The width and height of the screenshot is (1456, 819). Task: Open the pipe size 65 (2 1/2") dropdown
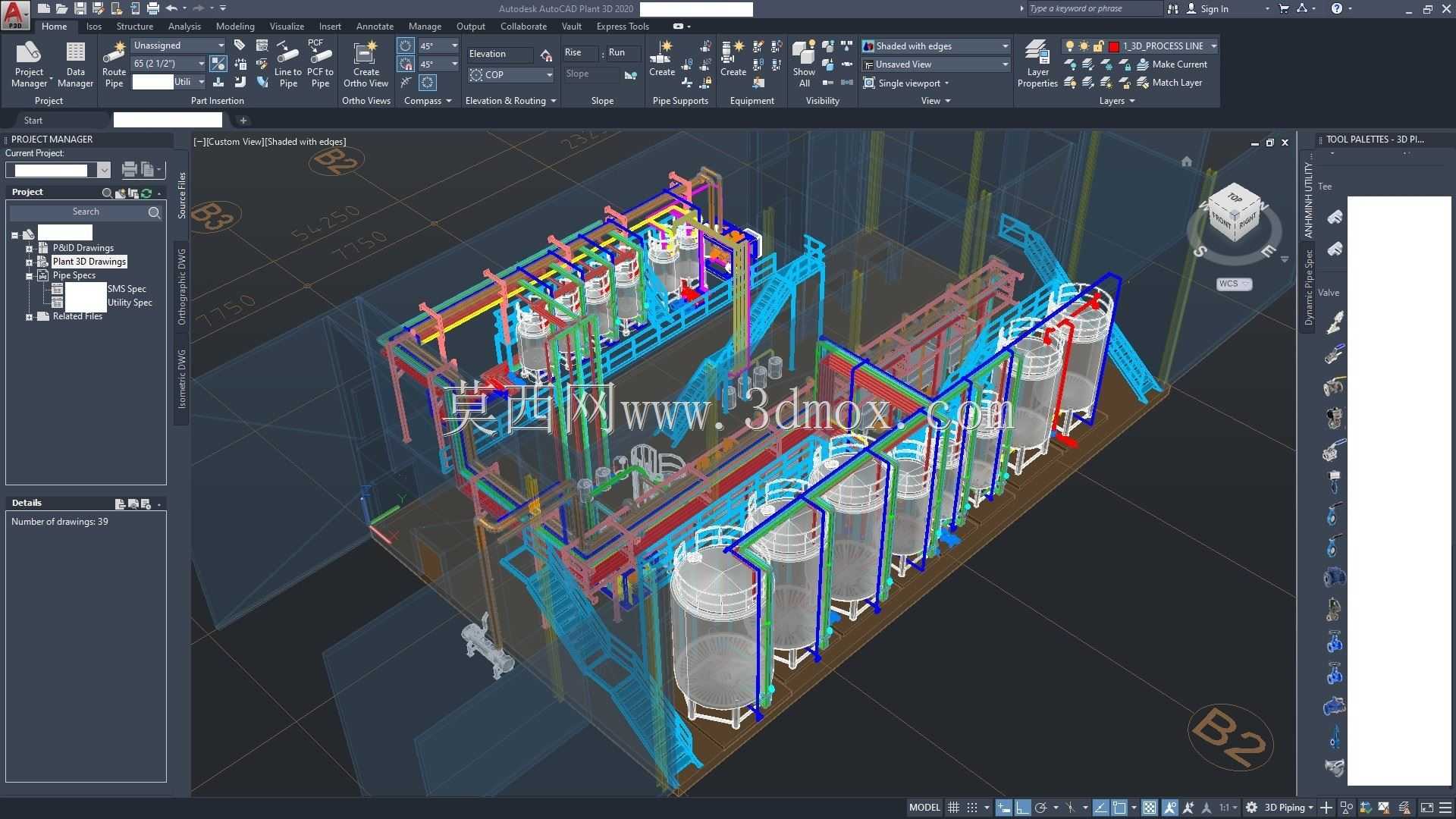click(x=169, y=64)
